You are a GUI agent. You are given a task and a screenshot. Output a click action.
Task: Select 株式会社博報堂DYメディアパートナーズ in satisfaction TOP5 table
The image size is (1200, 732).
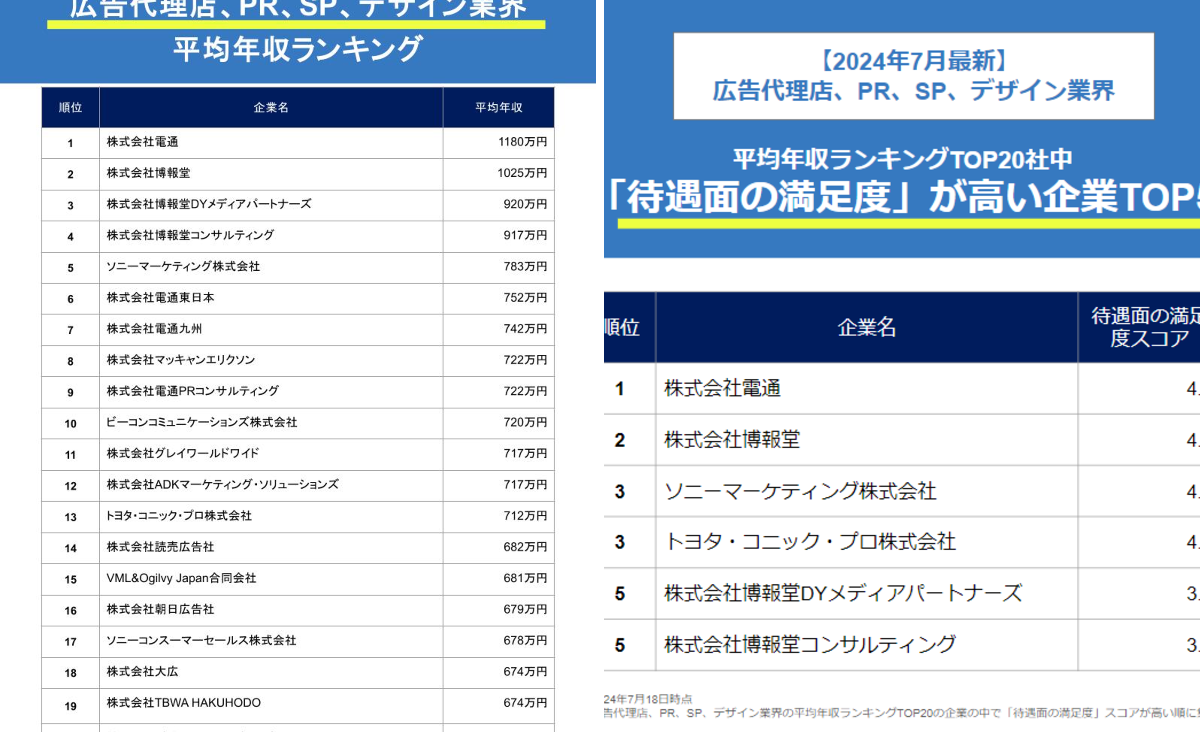tap(843, 593)
